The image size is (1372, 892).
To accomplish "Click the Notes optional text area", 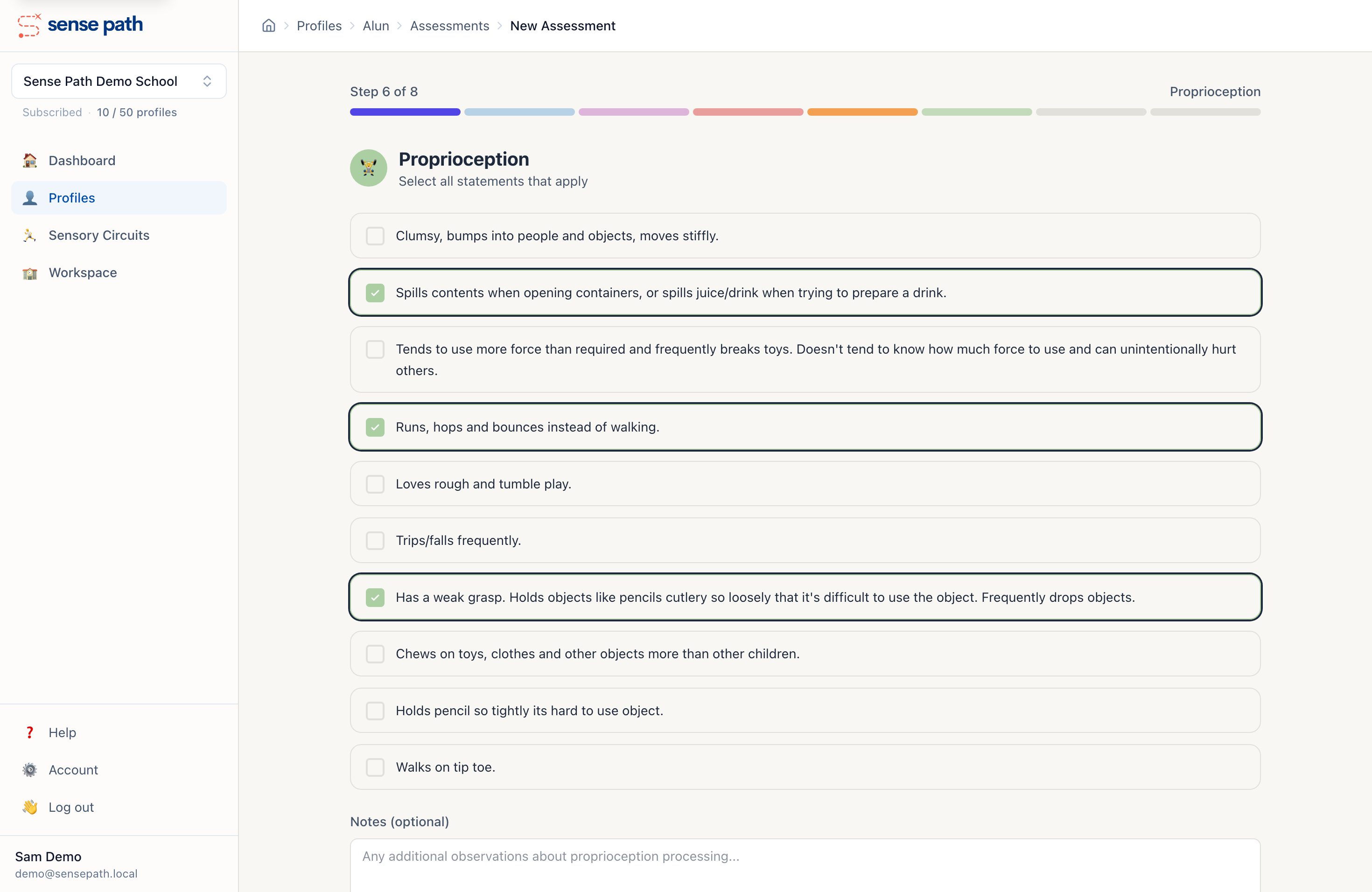I will 805,865.
